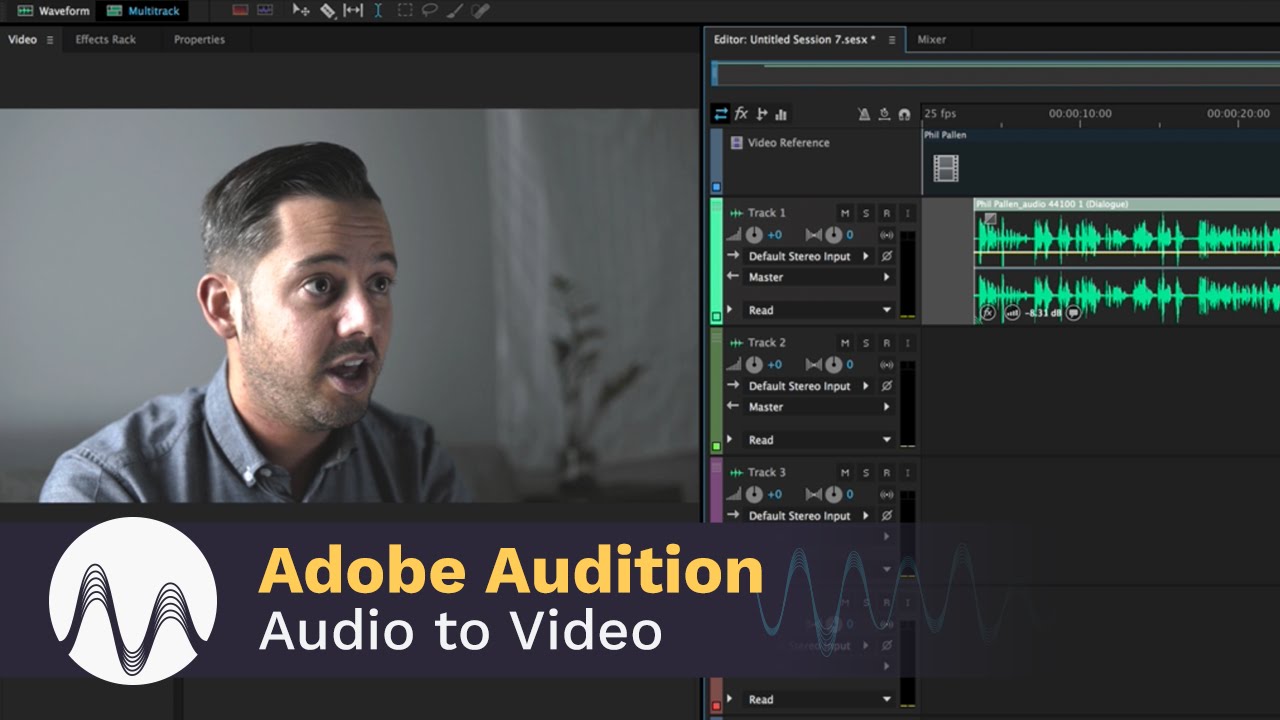The image size is (1280, 720).
Task: Open Track 2 Master output dropdown
Action: pos(818,407)
